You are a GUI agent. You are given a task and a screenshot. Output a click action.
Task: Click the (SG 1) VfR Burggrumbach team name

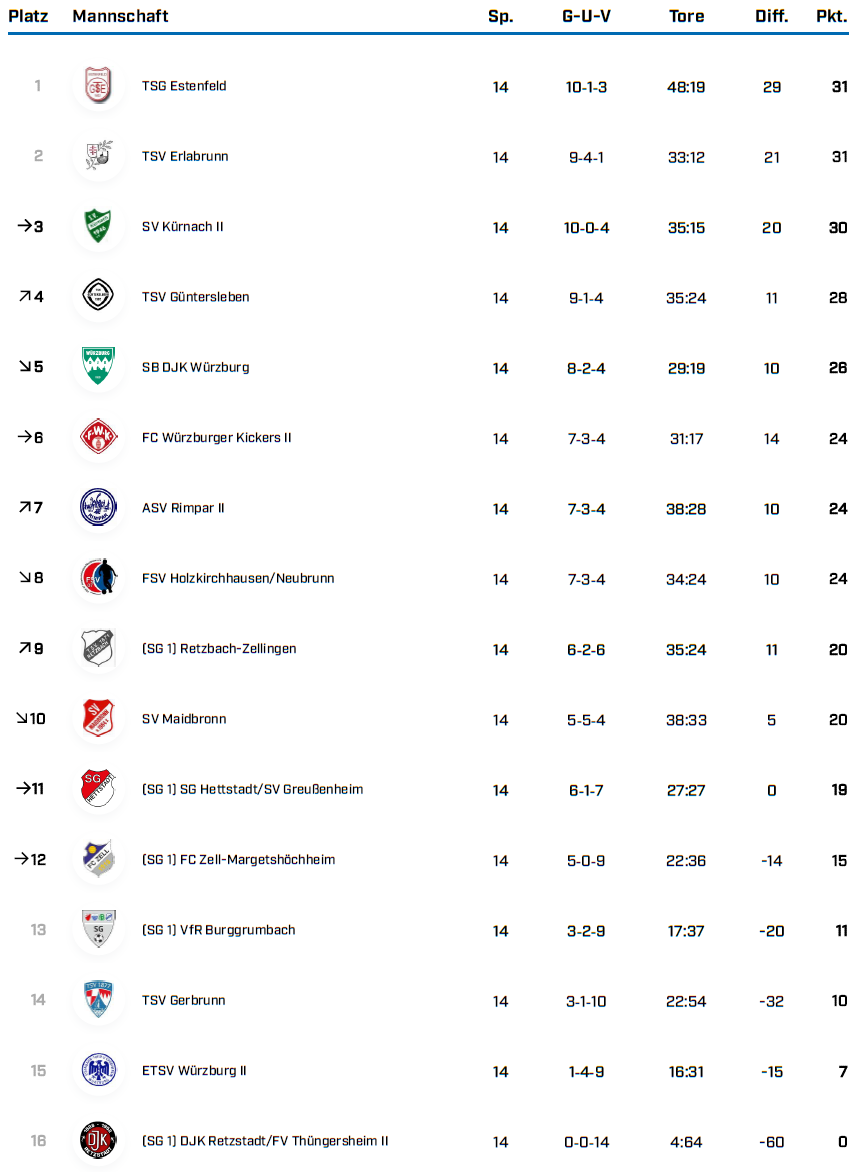(x=219, y=930)
